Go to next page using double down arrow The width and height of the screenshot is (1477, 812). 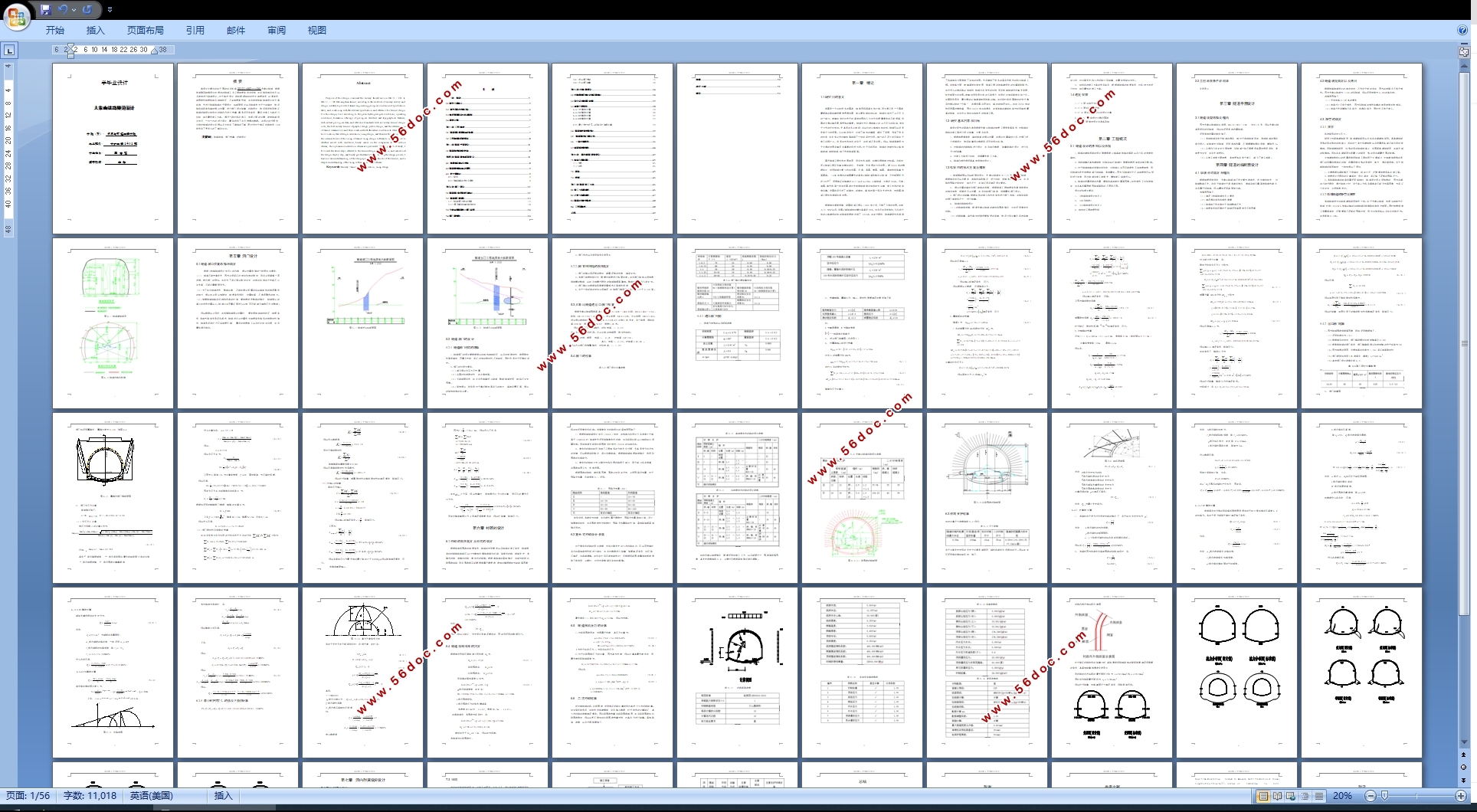1464,781
